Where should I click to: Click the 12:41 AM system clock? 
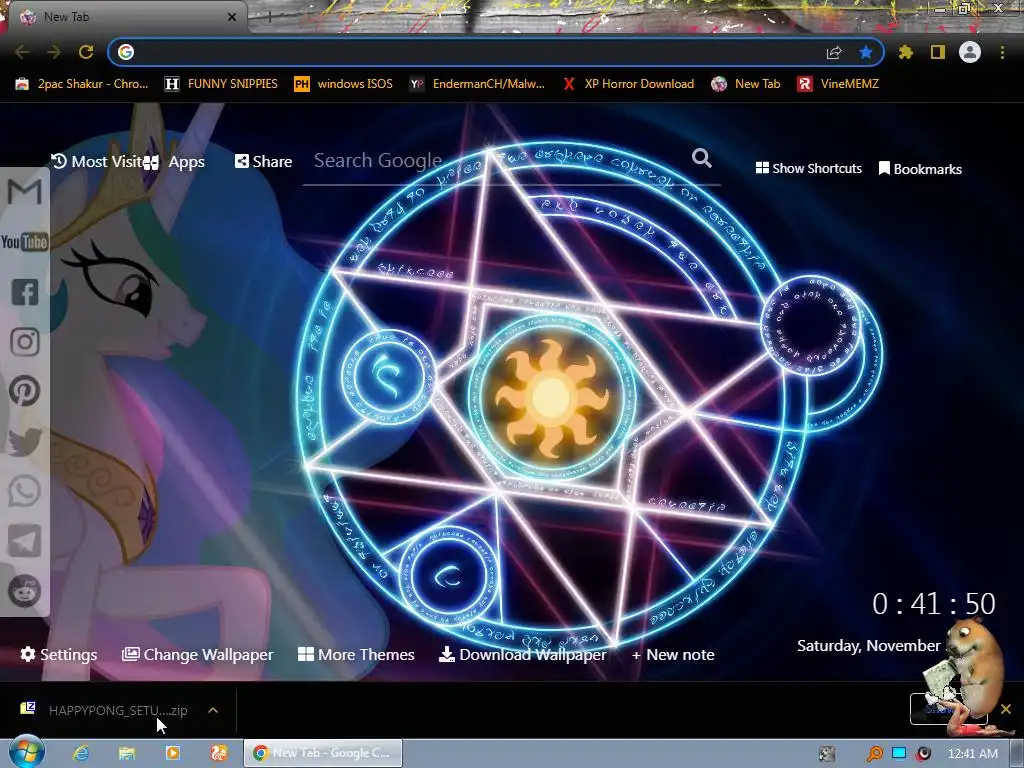(x=972, y=754)
